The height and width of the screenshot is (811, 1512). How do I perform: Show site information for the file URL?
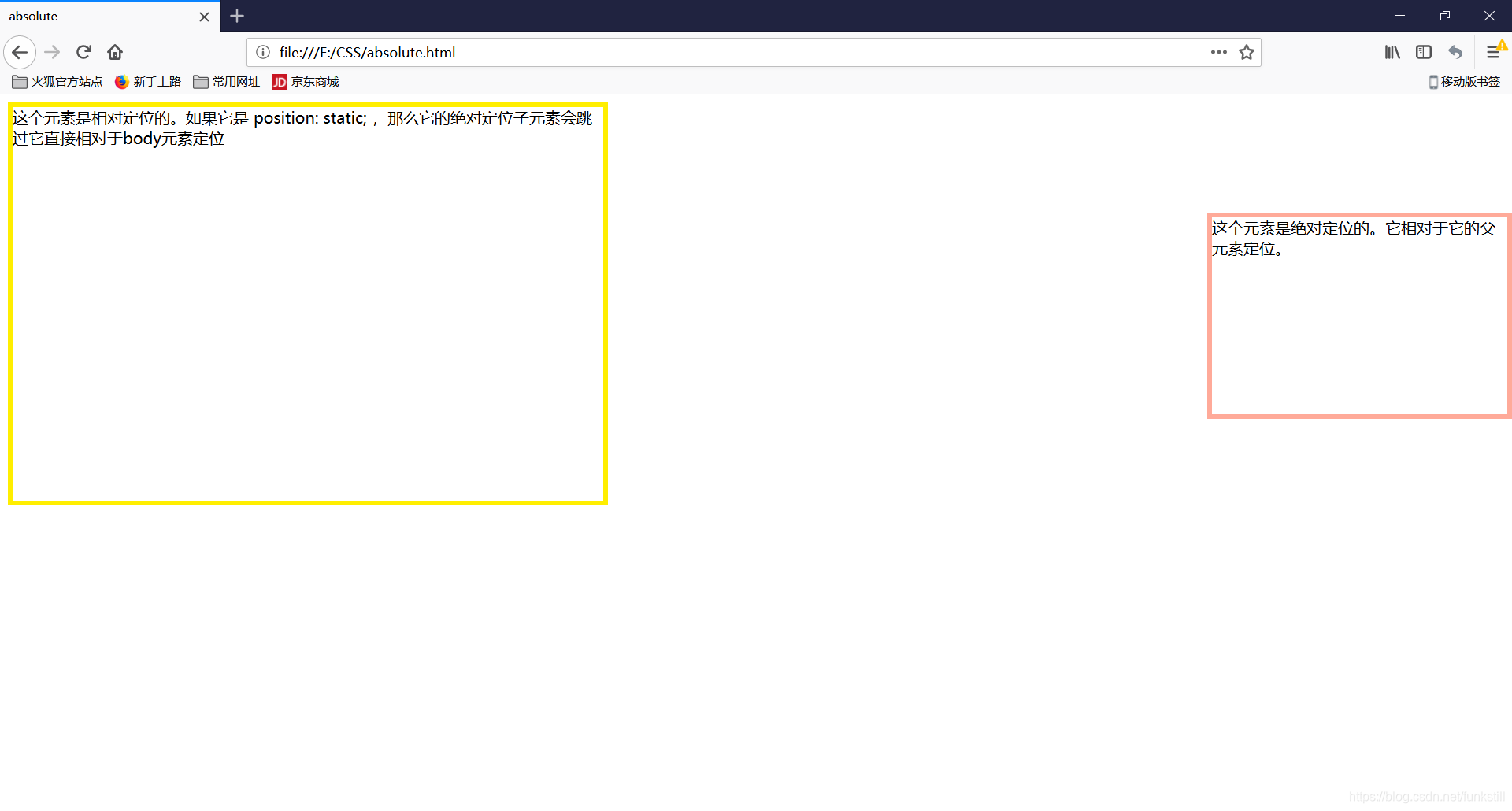click(263, 53)
